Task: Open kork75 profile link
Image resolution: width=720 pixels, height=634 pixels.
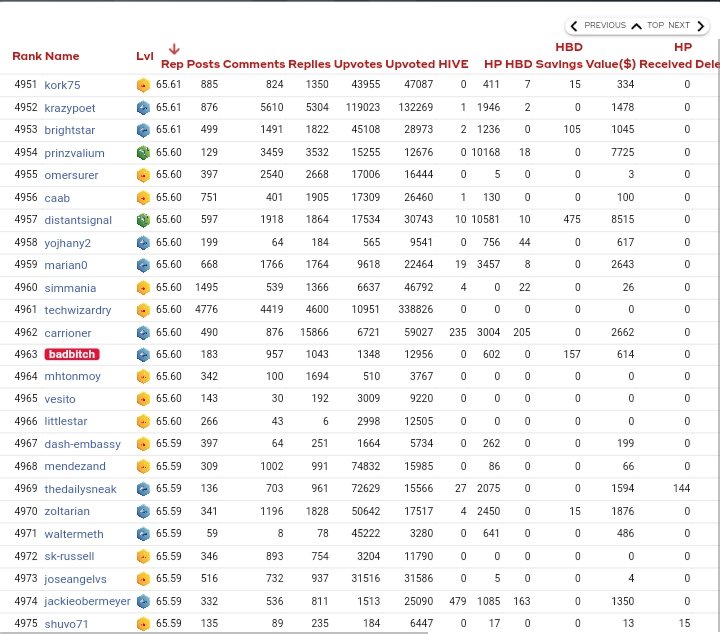Action: tap(62, 85)
